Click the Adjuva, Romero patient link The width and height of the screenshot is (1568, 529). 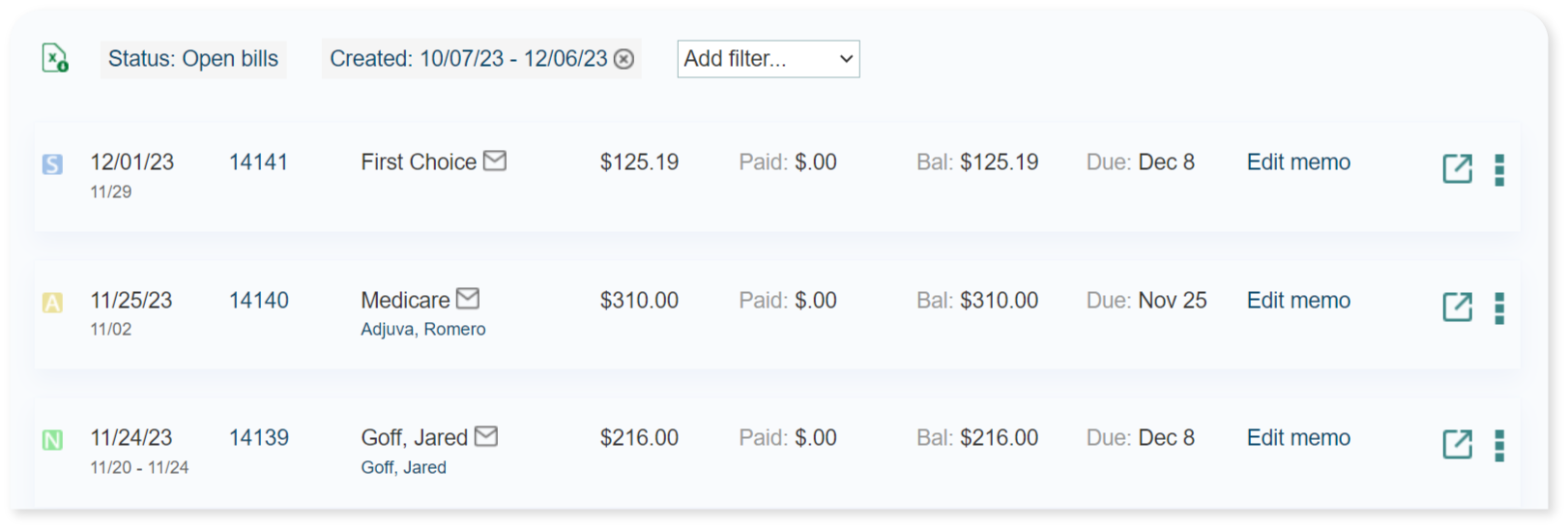[x=423, y=330]
